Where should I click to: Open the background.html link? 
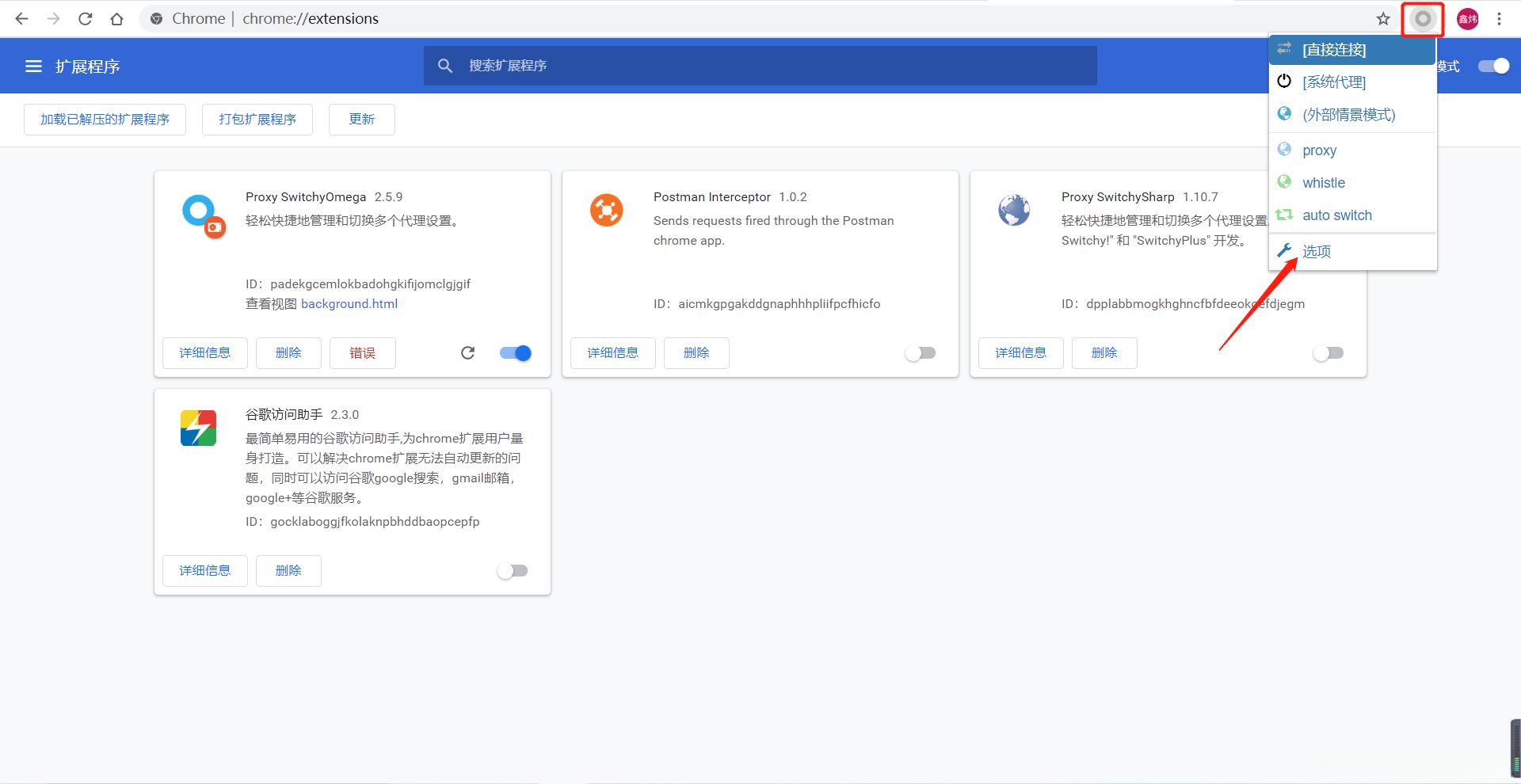349,304
